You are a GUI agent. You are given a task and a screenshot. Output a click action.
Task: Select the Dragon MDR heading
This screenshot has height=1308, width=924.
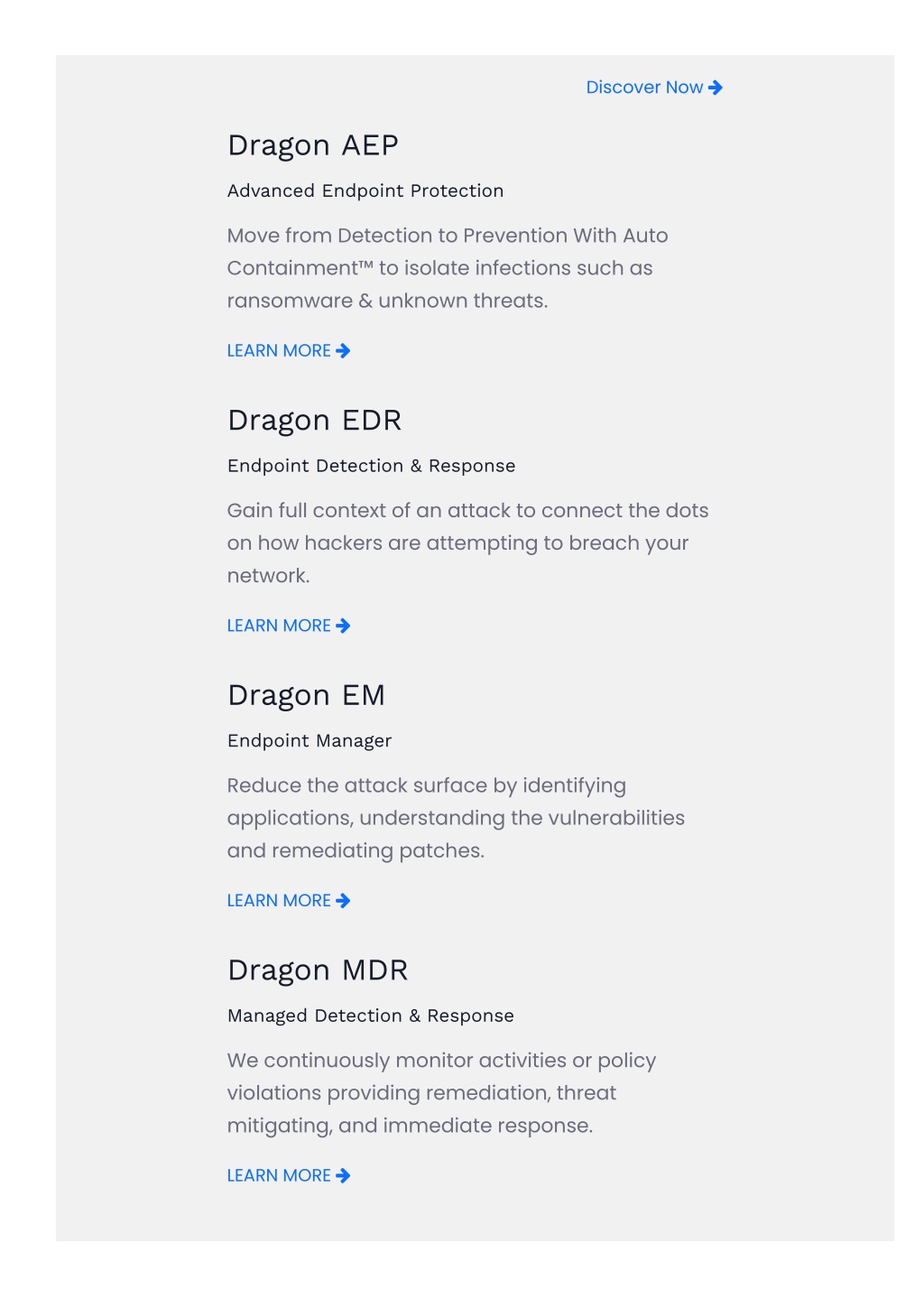[x=318, y=970]
